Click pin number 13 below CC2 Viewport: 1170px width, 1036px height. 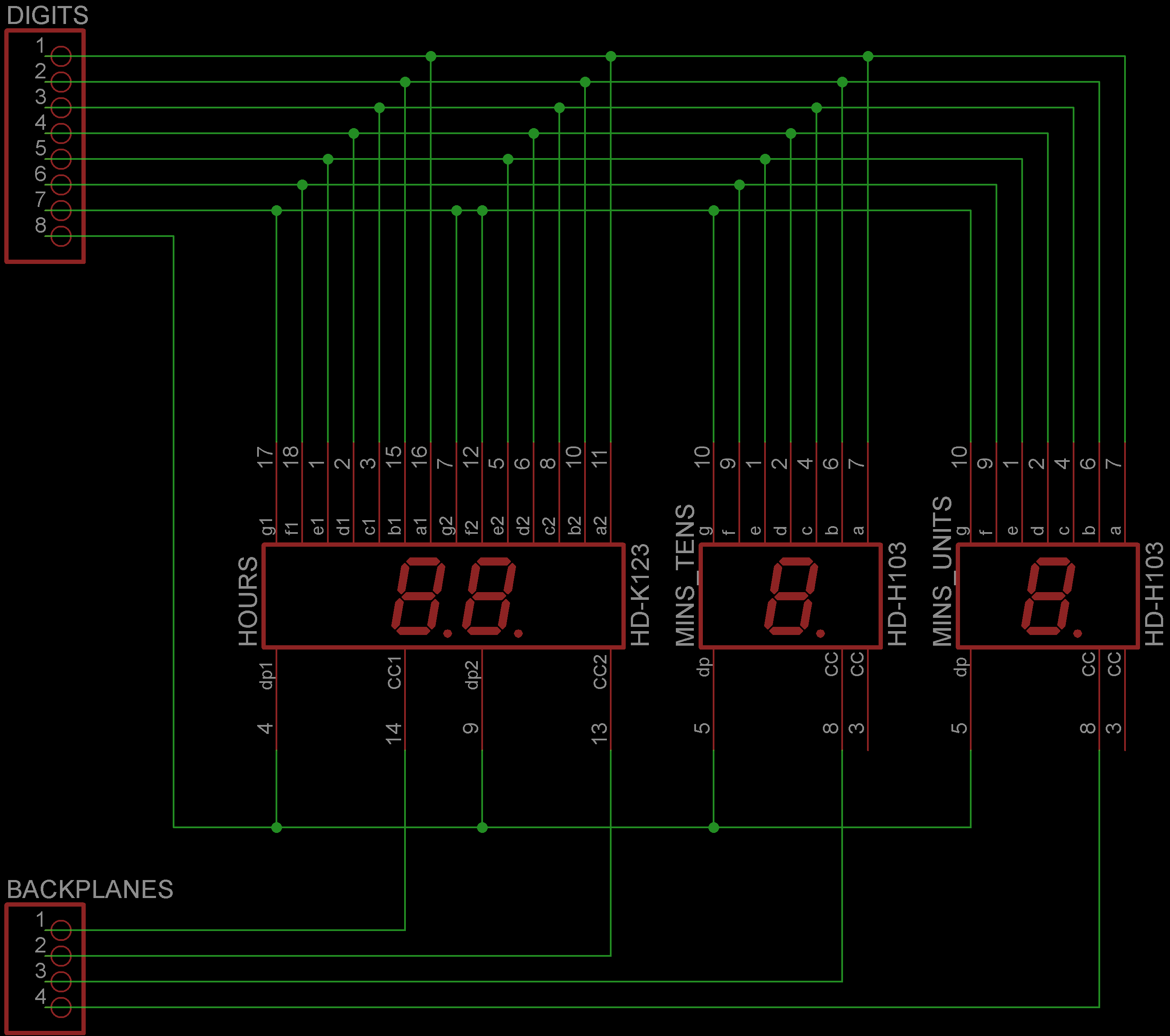point(599,734)
